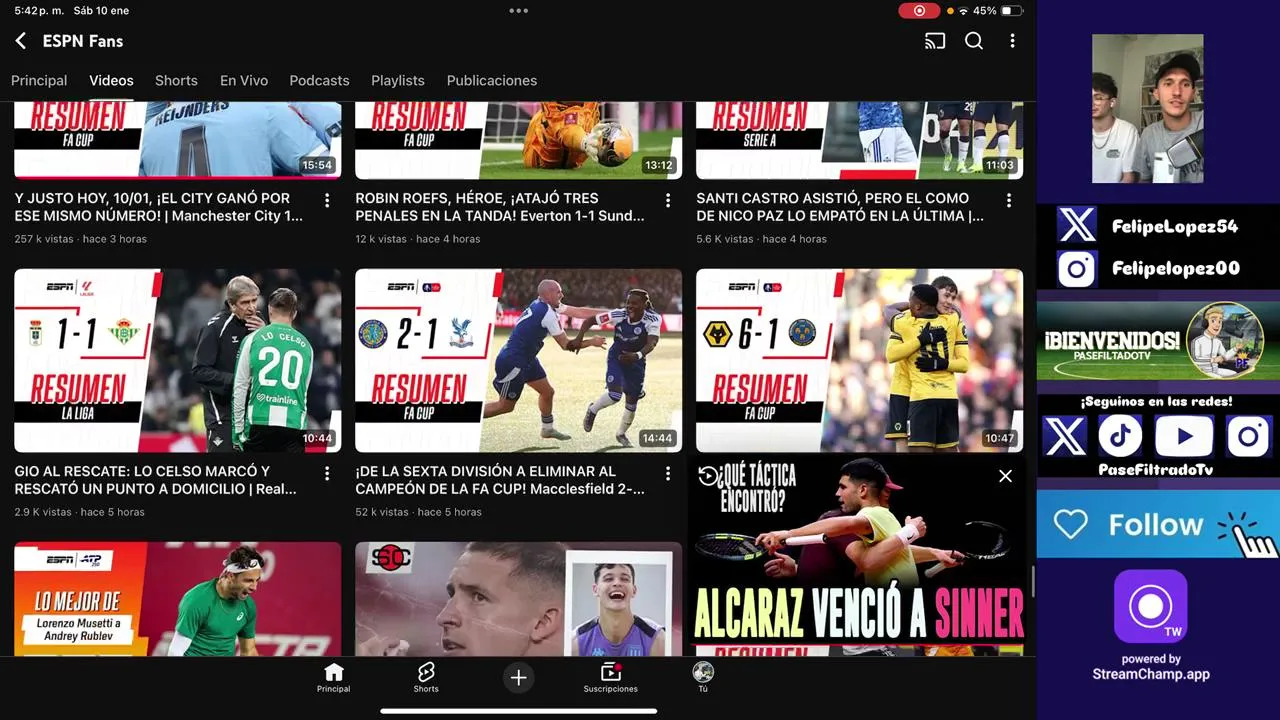The image size is (1280, 720).
Task: Click the TikTok icon in the overlay
Action: tap(1121, 436)
